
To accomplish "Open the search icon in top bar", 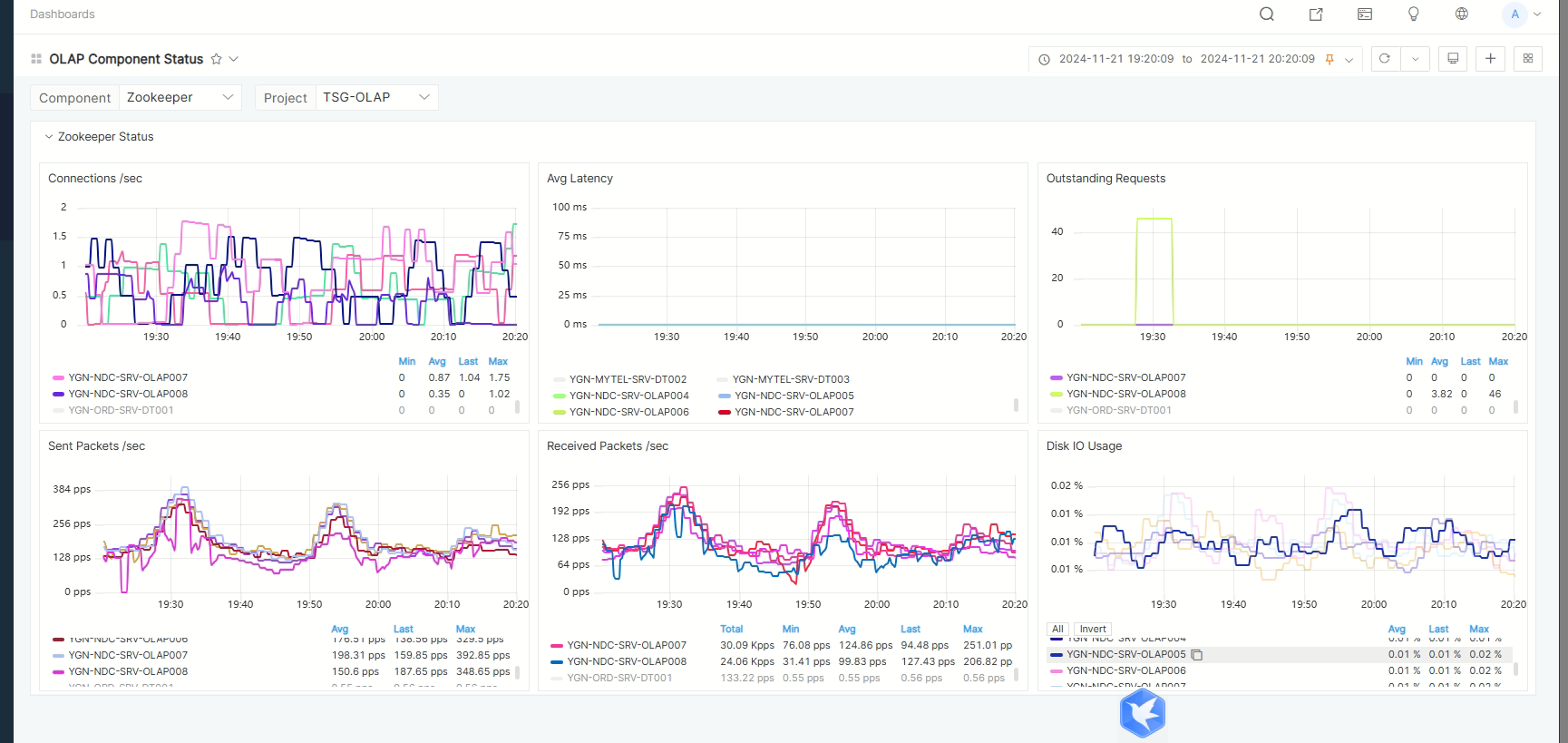I will pyautogui.click(x=1267, y=14).
